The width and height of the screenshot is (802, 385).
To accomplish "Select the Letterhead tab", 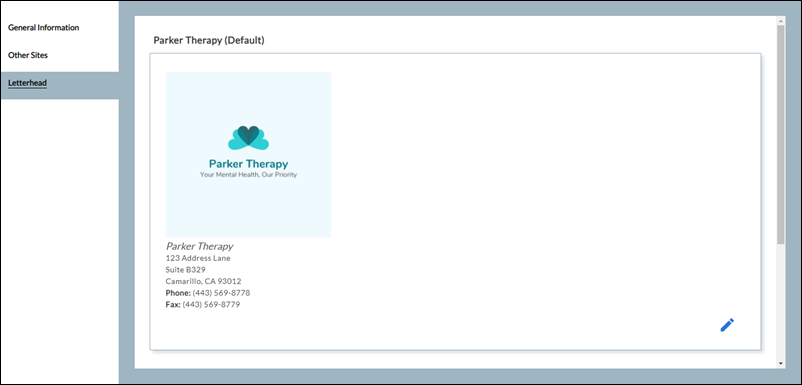I will click(28, 82).
